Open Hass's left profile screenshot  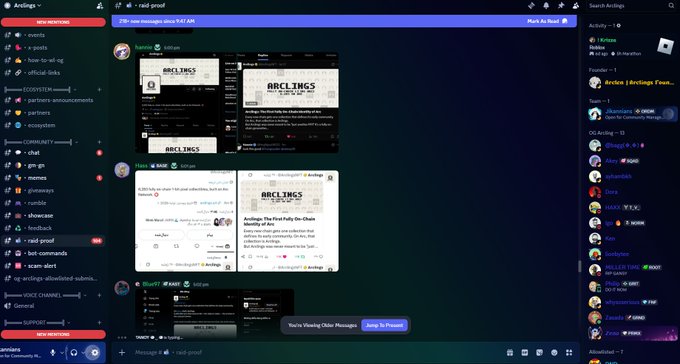(x=186, y=221)
